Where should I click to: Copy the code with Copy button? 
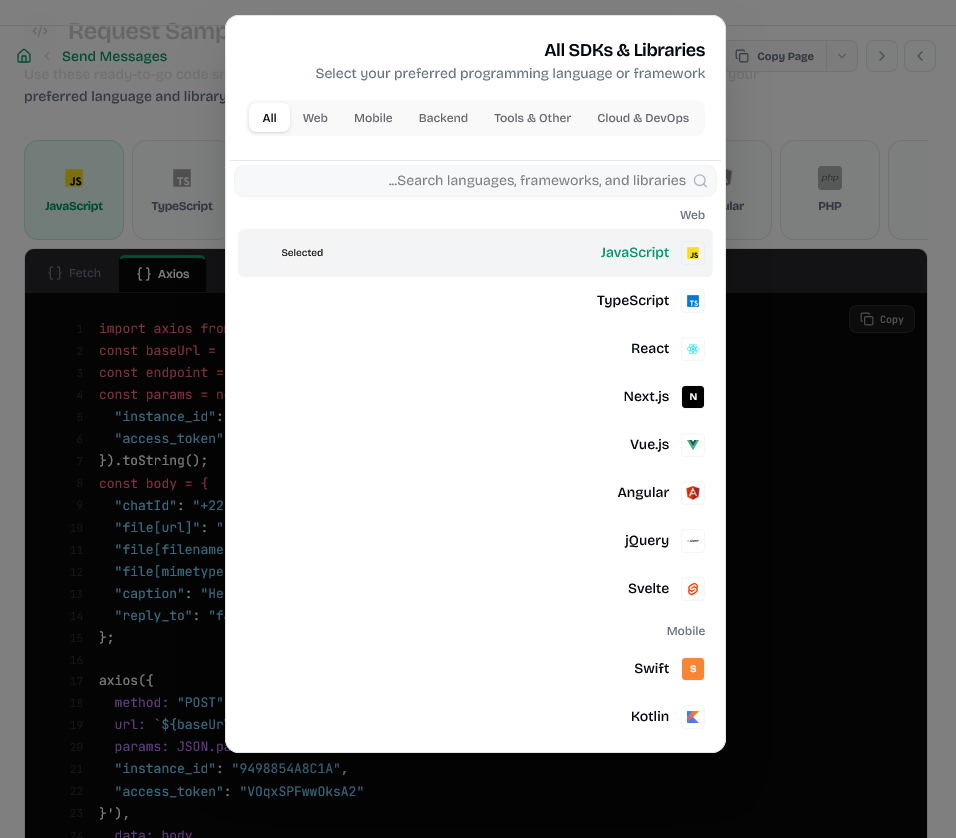point(882,319)
